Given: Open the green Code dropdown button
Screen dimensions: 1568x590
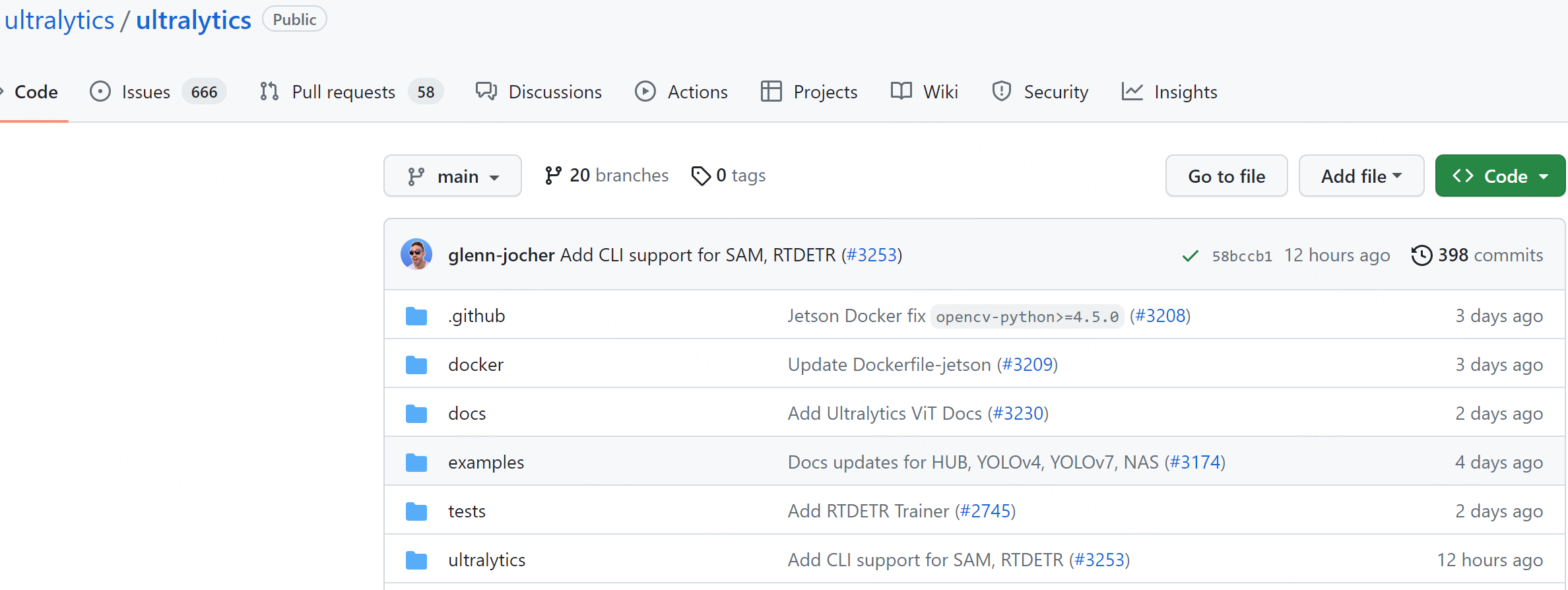Looking at the screenshot, I should coord(1500,176).
